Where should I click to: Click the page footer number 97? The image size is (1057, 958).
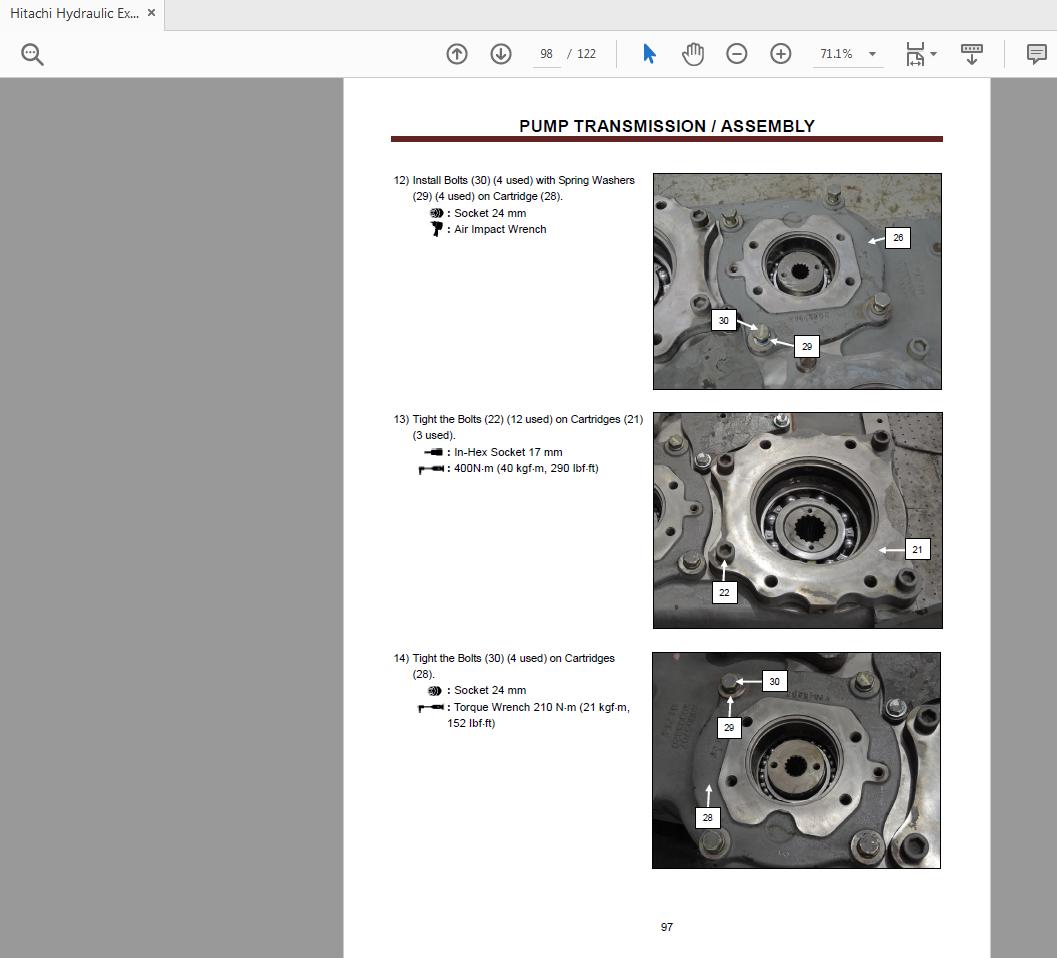pyautogui.click(x=667, y=927)
